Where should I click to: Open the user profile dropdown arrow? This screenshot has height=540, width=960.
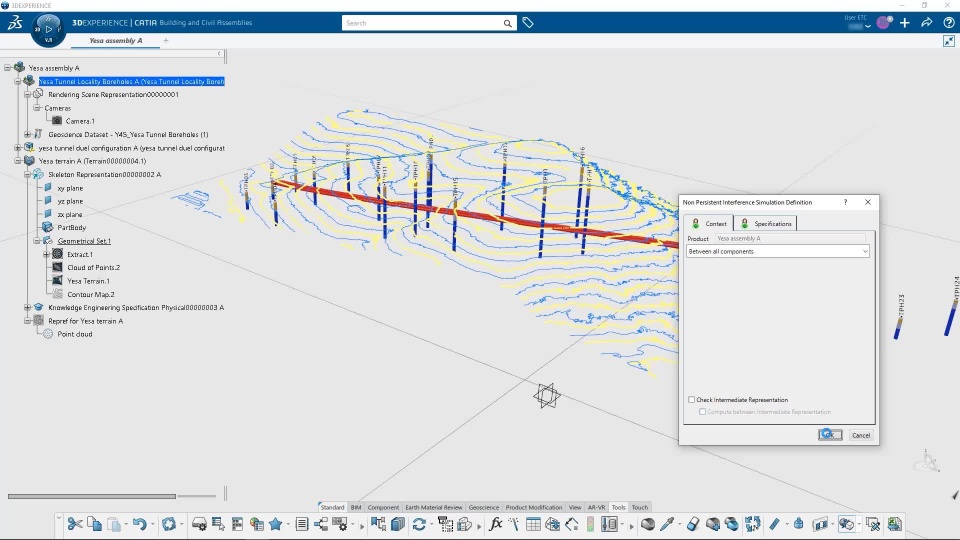pos(868,26)
